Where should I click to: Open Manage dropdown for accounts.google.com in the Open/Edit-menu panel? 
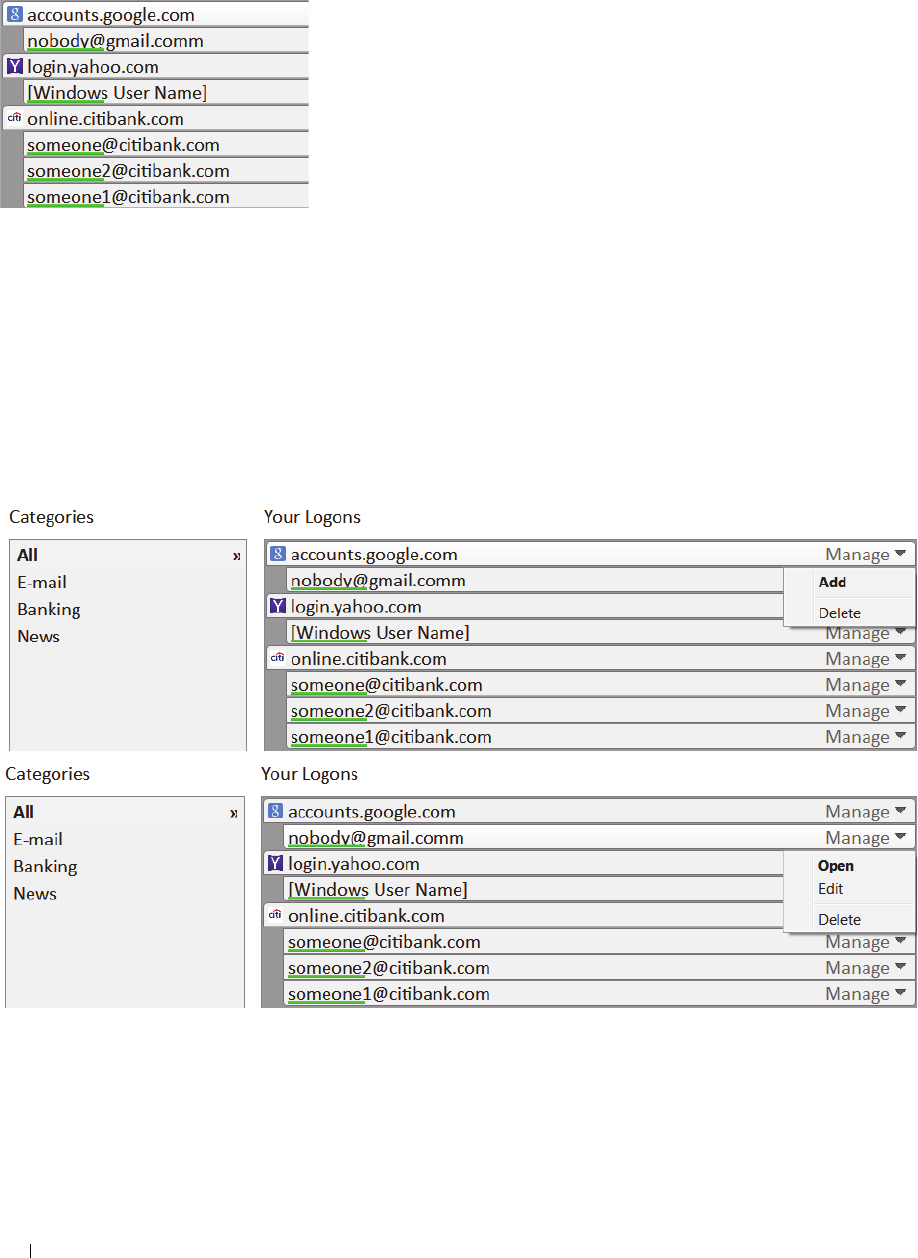(x=866, y=812)
